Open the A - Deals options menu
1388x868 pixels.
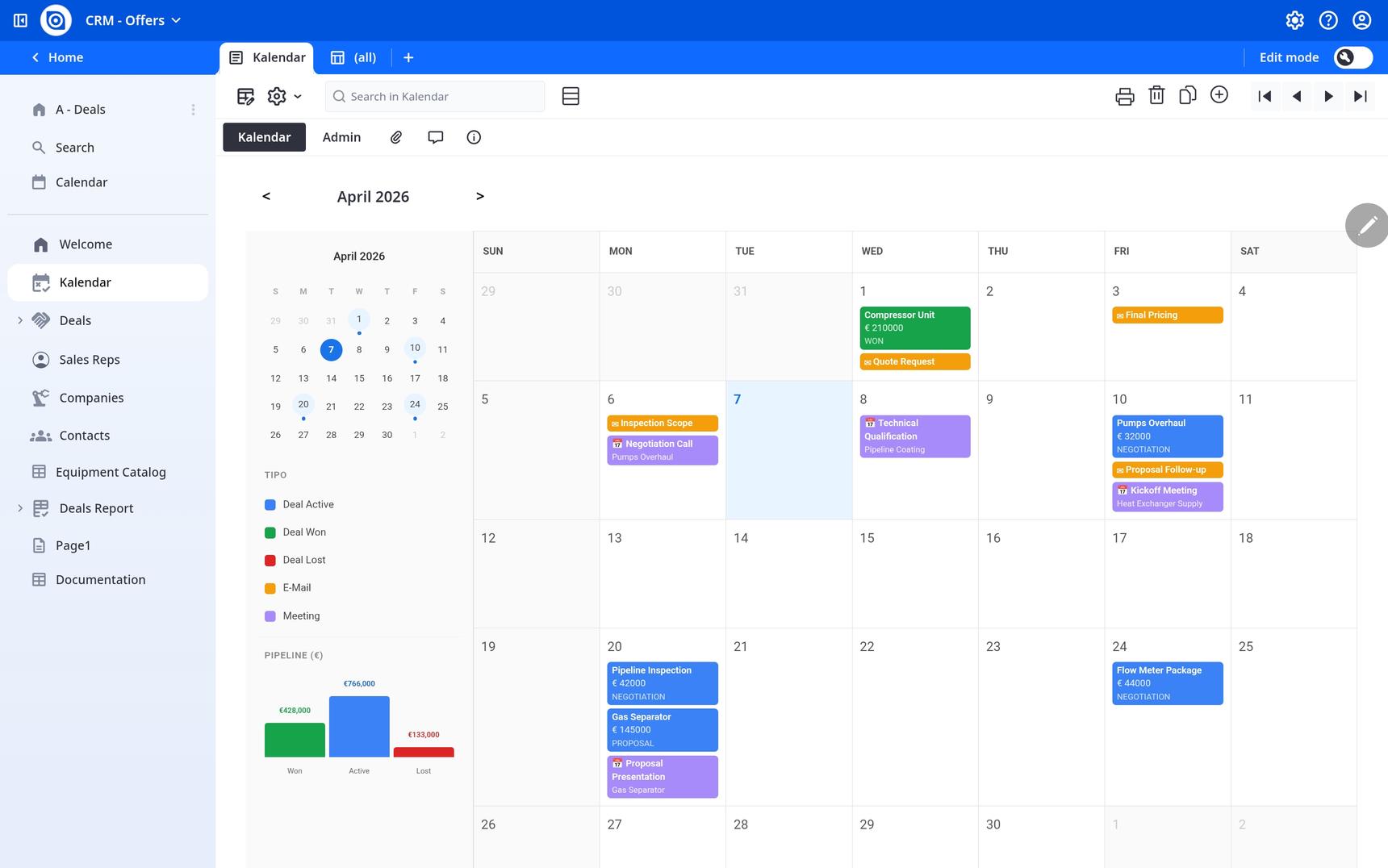point(193,110)
